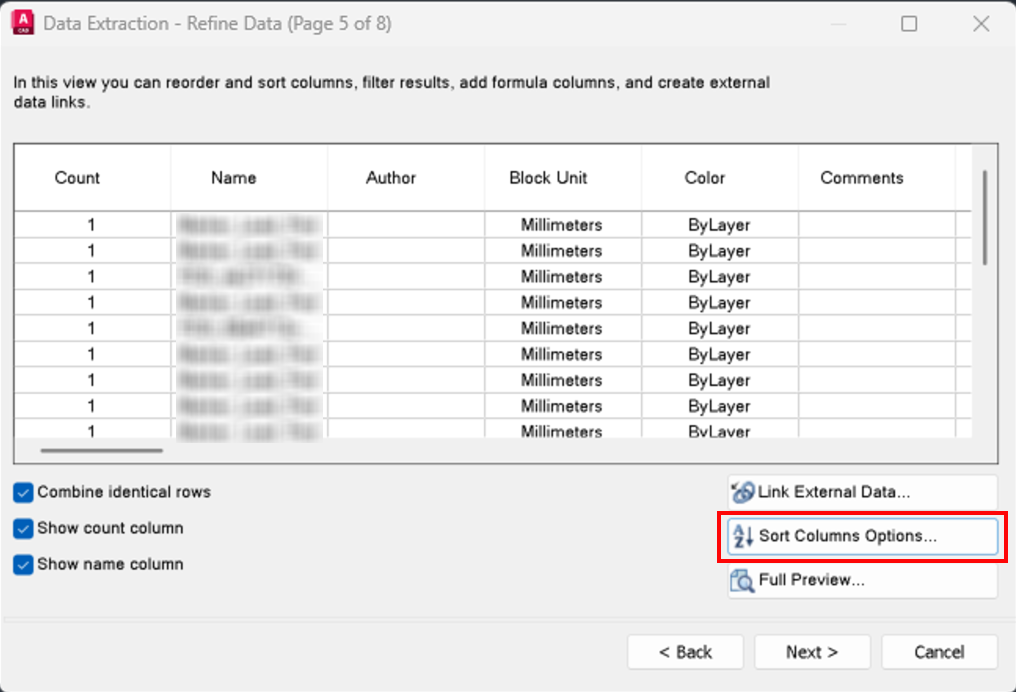Click the horizontal scrollbar below the table
This screenshot has width=1016, height=692.
[100, 451]
